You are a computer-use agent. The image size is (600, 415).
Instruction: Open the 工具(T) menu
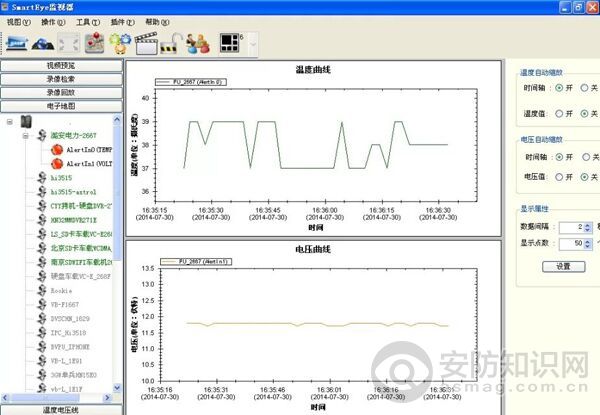coord(88,22)
